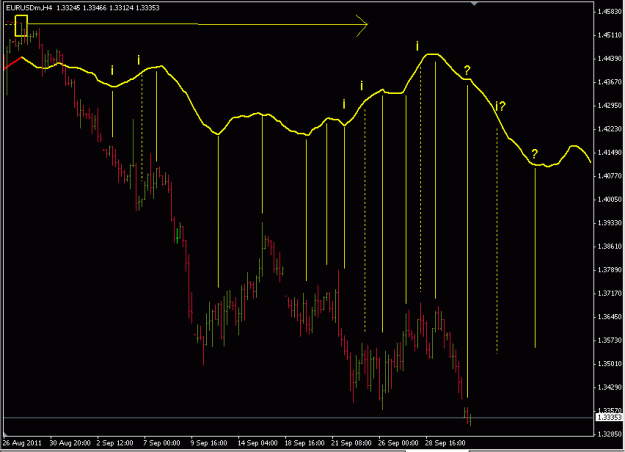Click price axis label 1.40770
This screenshot has width=625, height=452.
(609, 176)
